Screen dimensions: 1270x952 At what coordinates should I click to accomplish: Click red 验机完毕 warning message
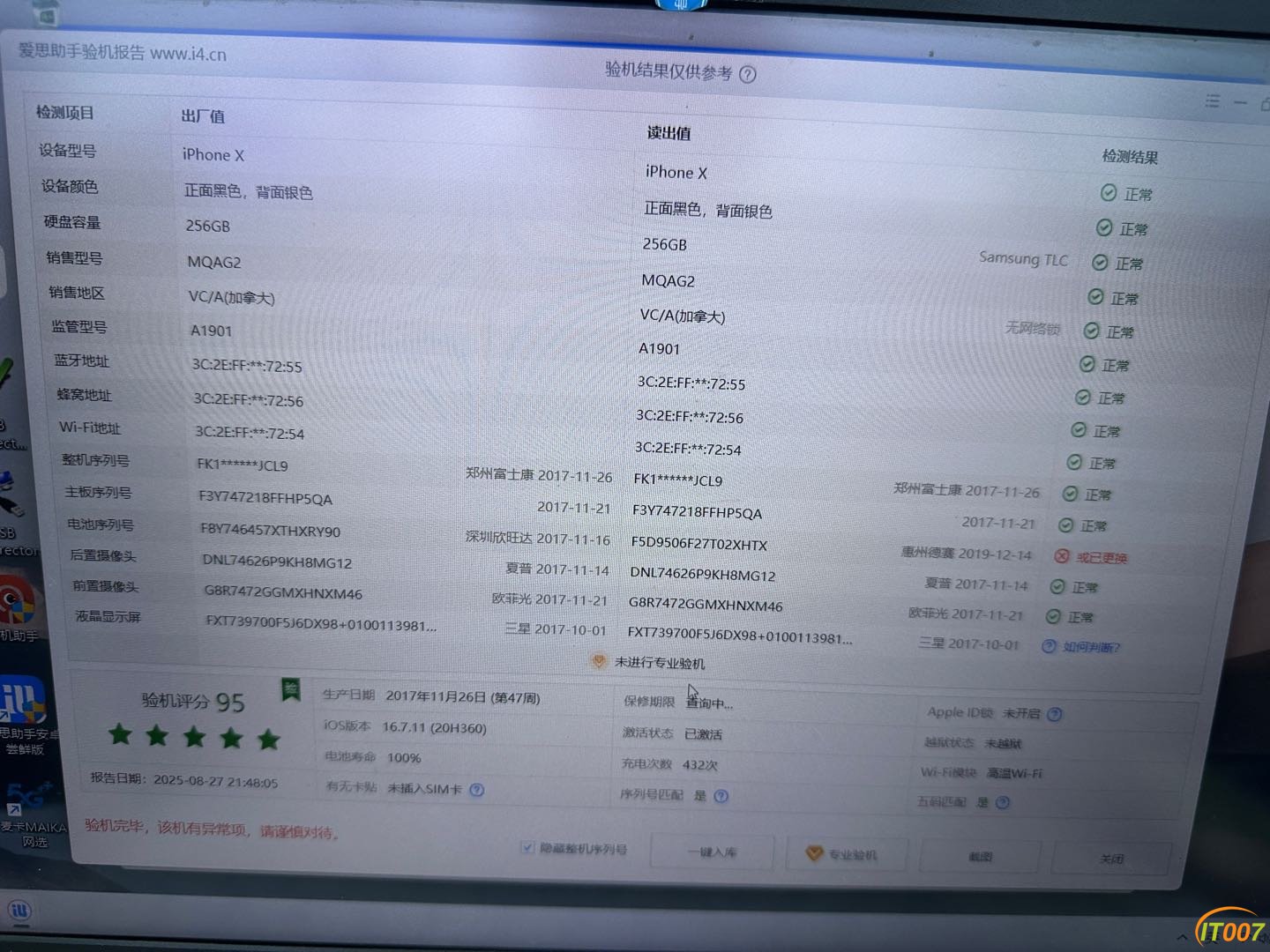(x=212, y=829)
